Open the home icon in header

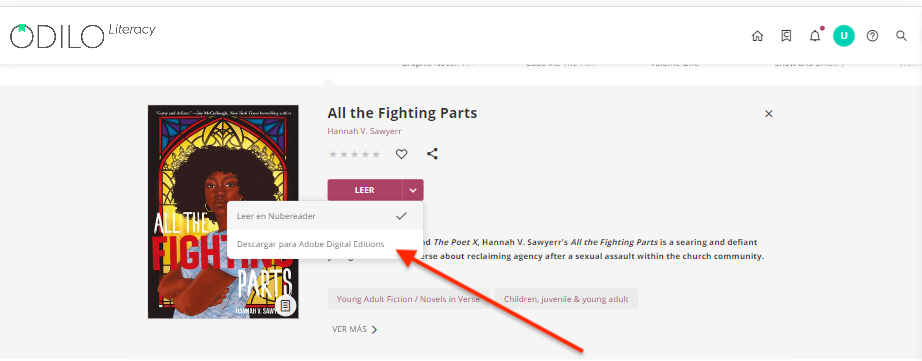coord(757,36)
